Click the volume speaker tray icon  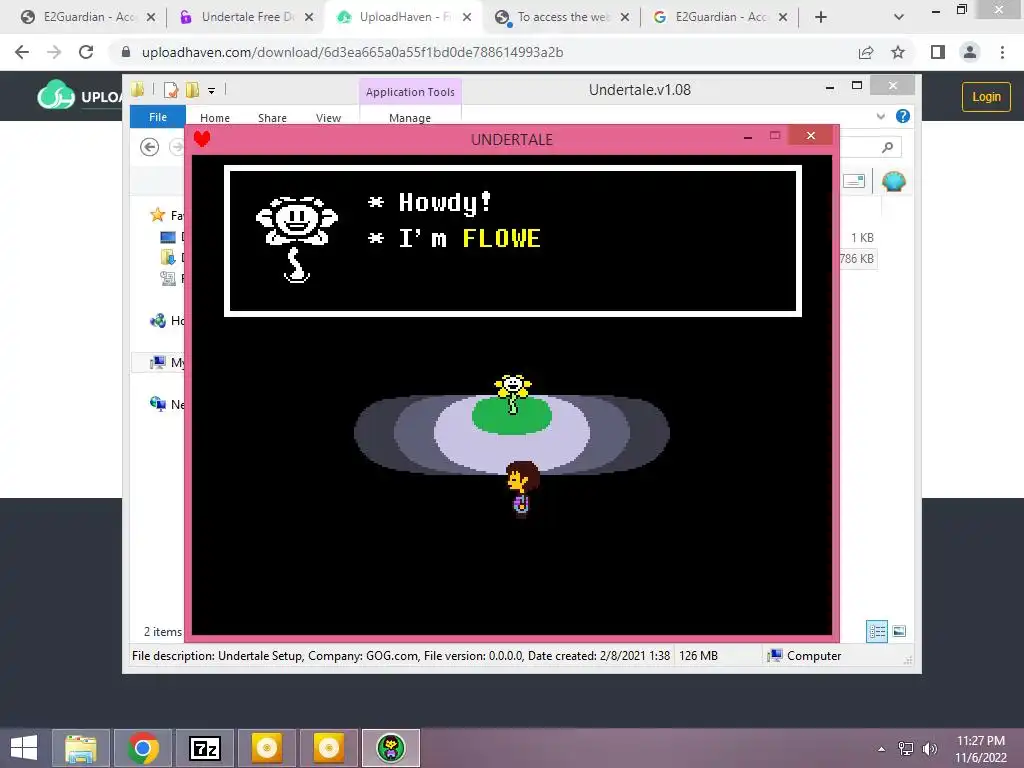pos(929,749)
